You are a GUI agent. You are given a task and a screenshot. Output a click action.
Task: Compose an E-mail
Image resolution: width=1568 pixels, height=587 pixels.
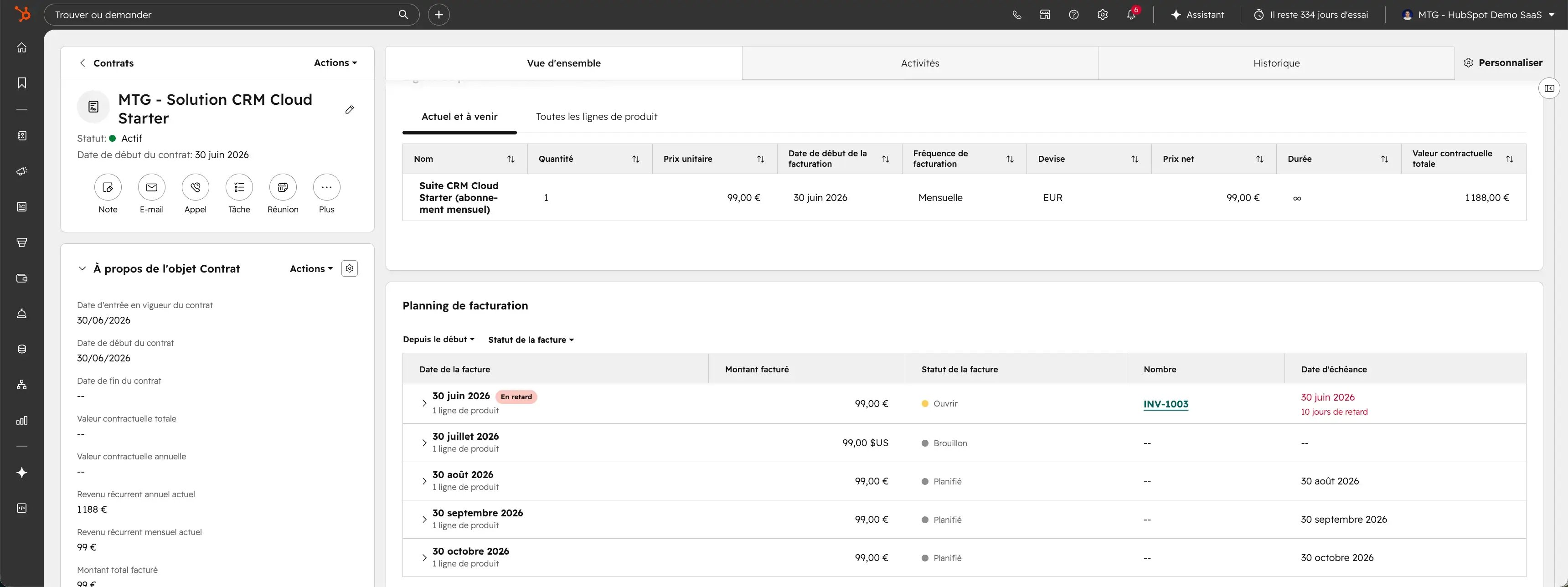pyautogui.click(x=152, y=187)
